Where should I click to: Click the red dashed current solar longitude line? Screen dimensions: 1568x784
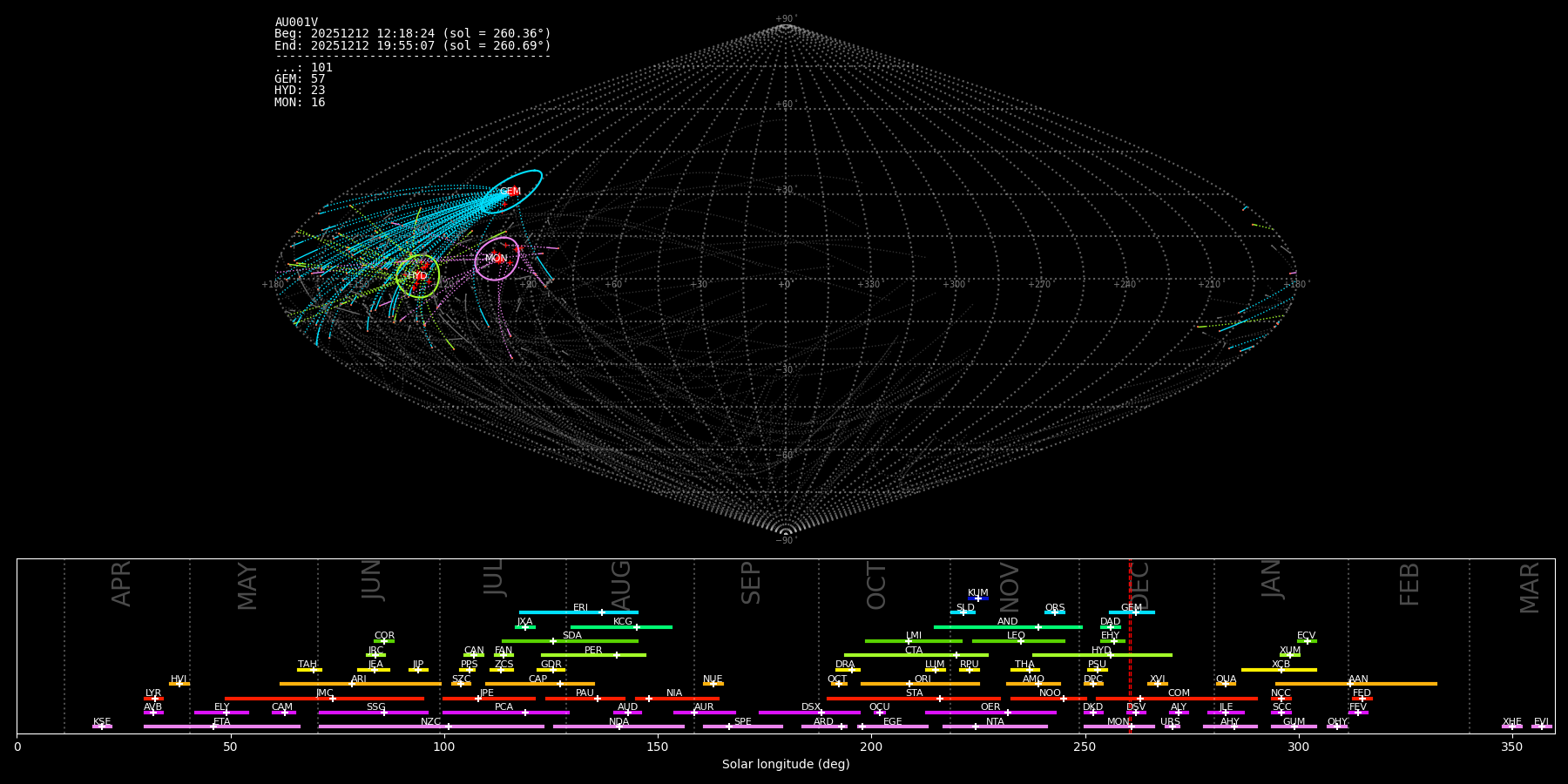1130,645
